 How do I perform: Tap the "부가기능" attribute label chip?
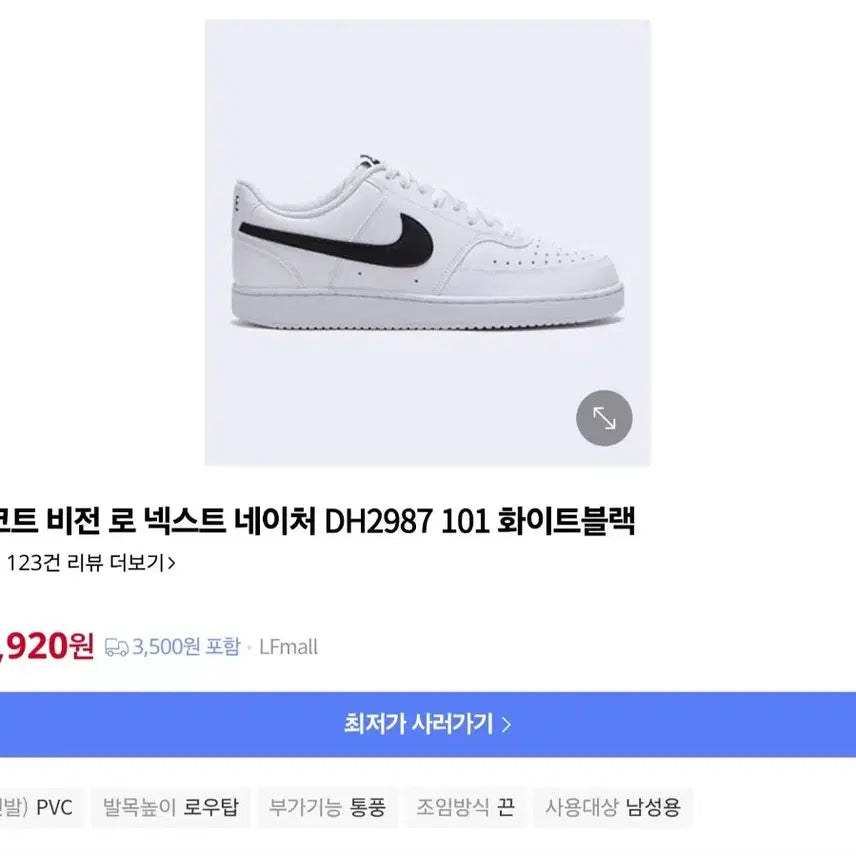point(308,807)
